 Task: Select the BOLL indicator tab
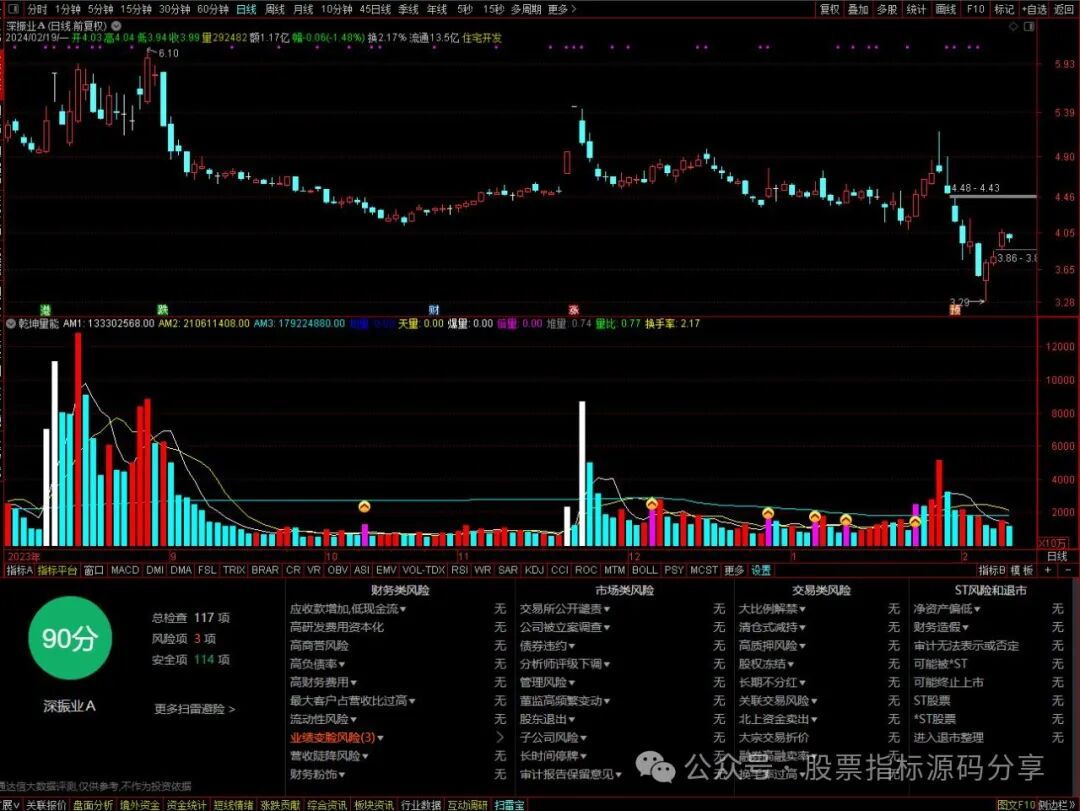point(645,570)
